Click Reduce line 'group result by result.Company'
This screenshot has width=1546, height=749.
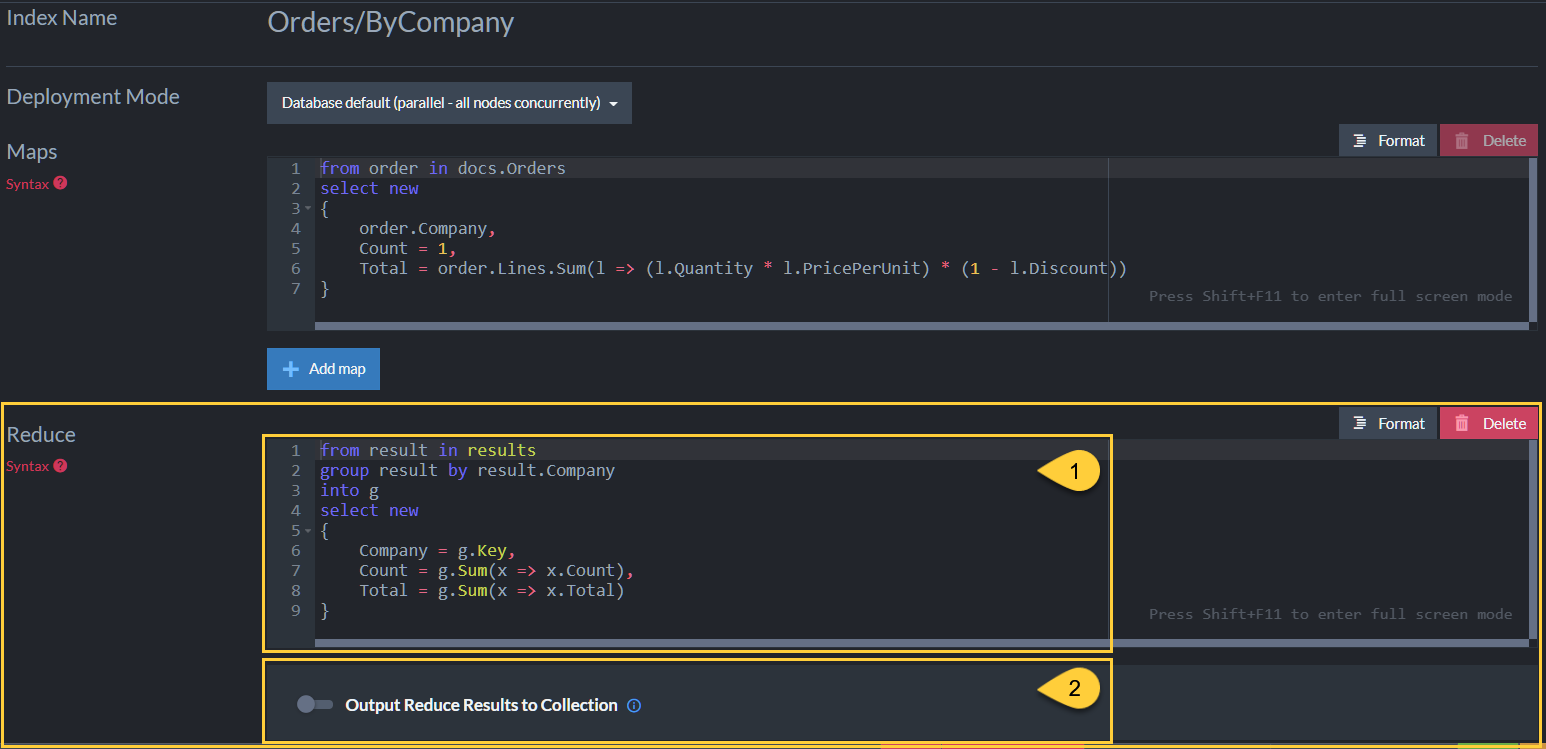[467, 470]
